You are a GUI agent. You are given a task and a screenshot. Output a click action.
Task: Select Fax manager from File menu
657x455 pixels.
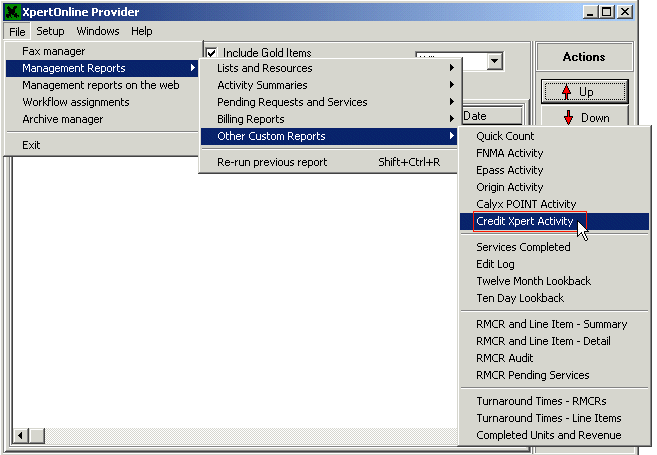(102, 51)
